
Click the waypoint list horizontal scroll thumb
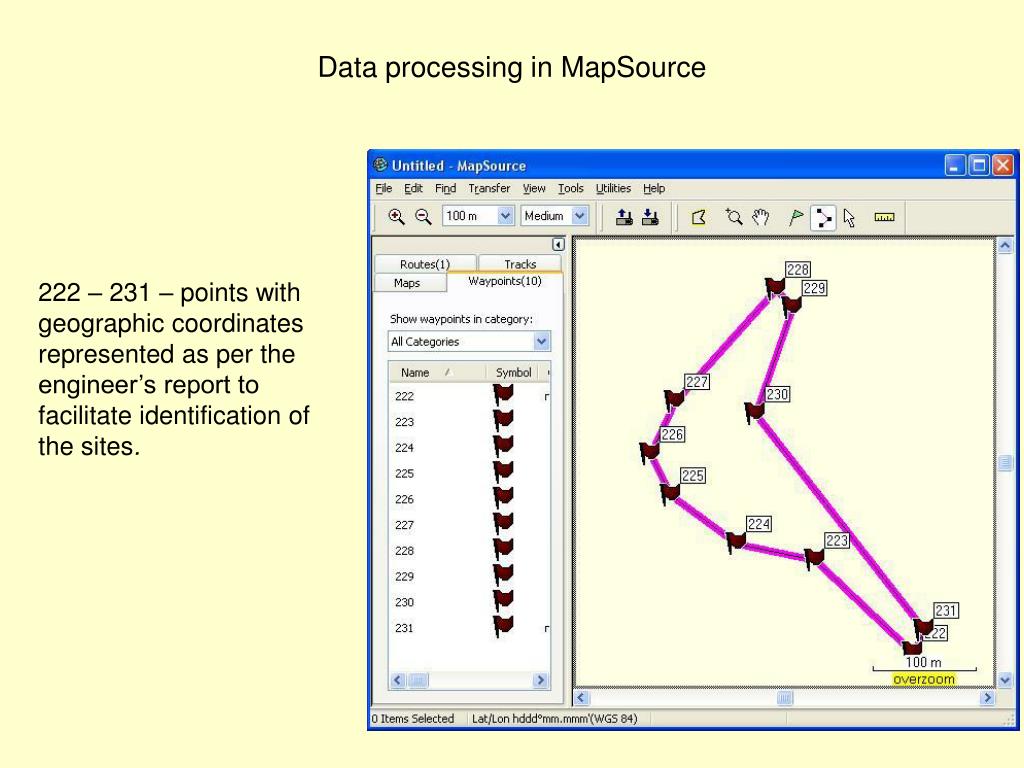418,680
